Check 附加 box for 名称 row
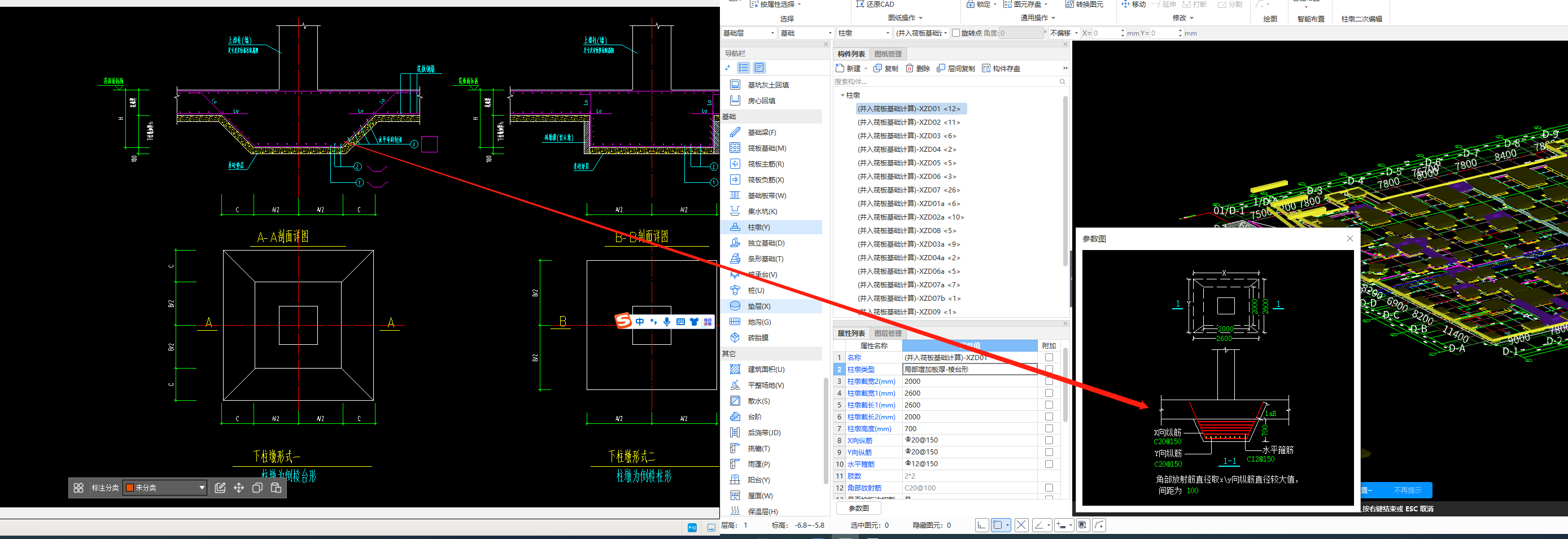Screen dimensions: 1568x539 pos(1049,358)
